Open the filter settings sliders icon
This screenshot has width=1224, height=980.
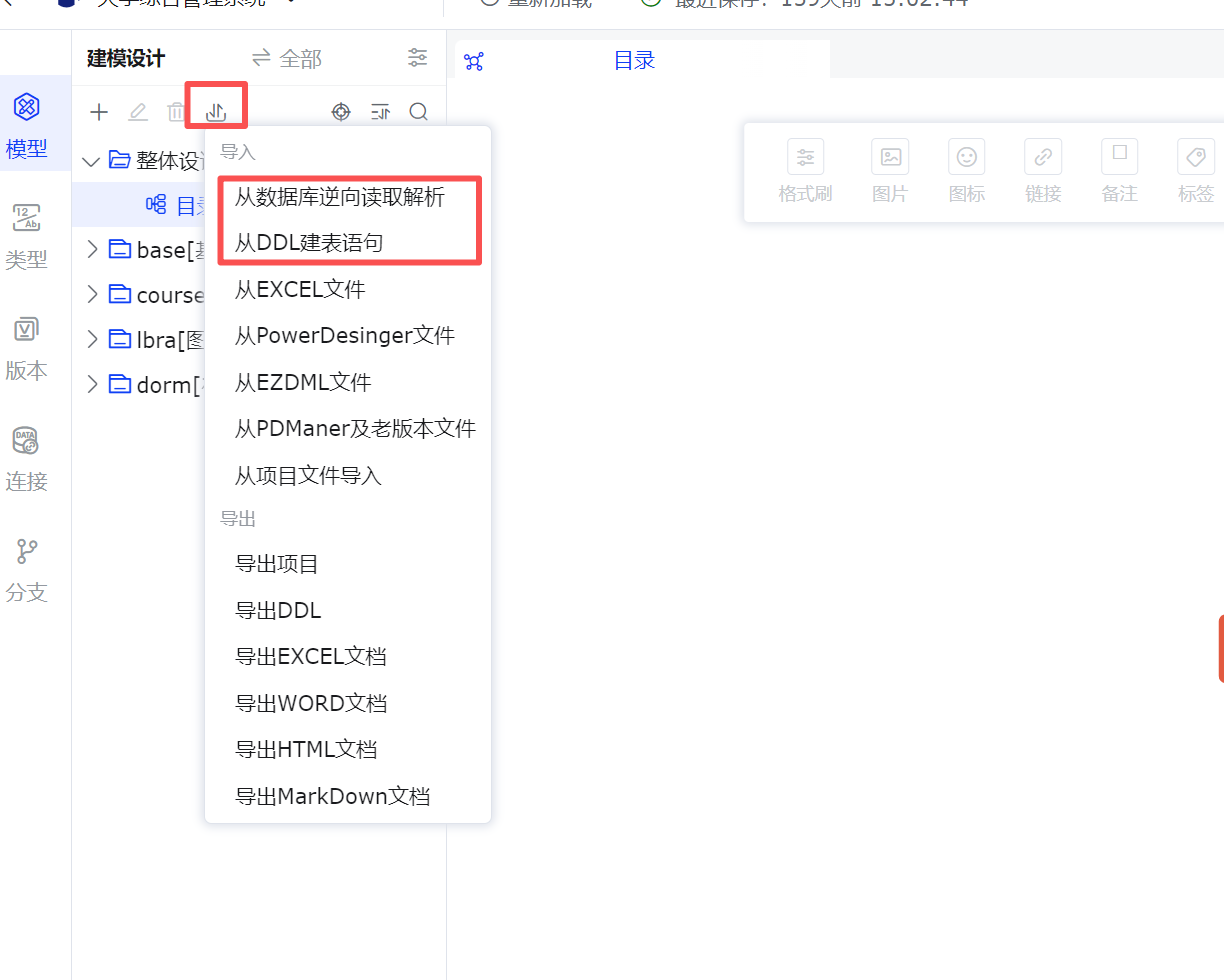pos(418,58)
